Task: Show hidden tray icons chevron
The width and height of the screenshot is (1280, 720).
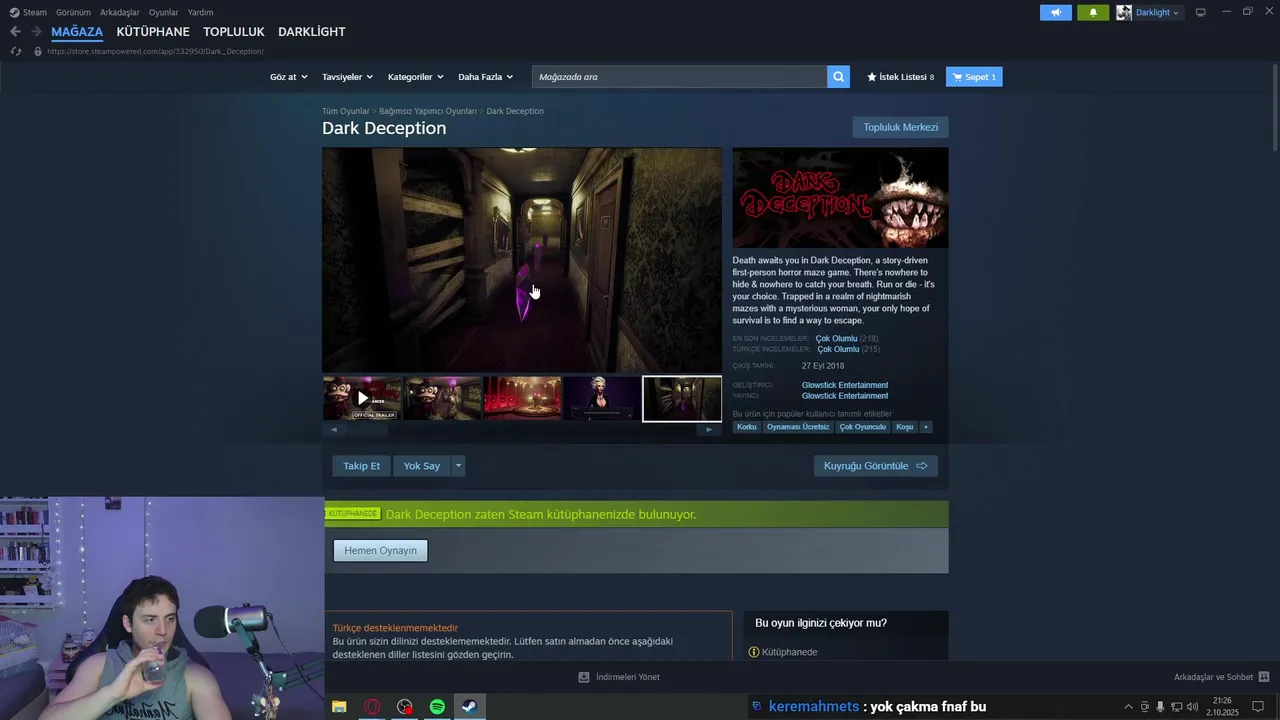Action: pos(1129,706)
